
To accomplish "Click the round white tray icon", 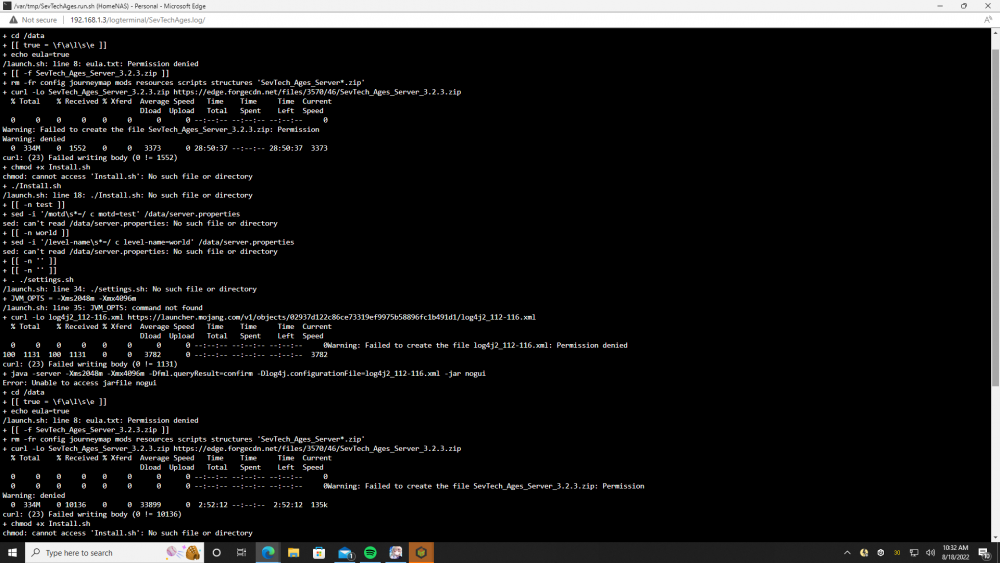I will 881,553.
